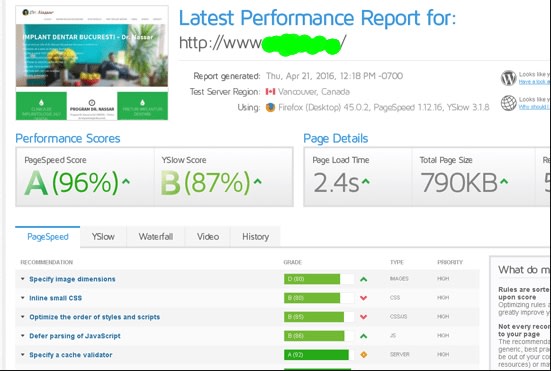The height and width of the screenshot is (371, 551).
Task: Expand Defer parsing of JavaScript recommendation
Action: pos(23,336)
